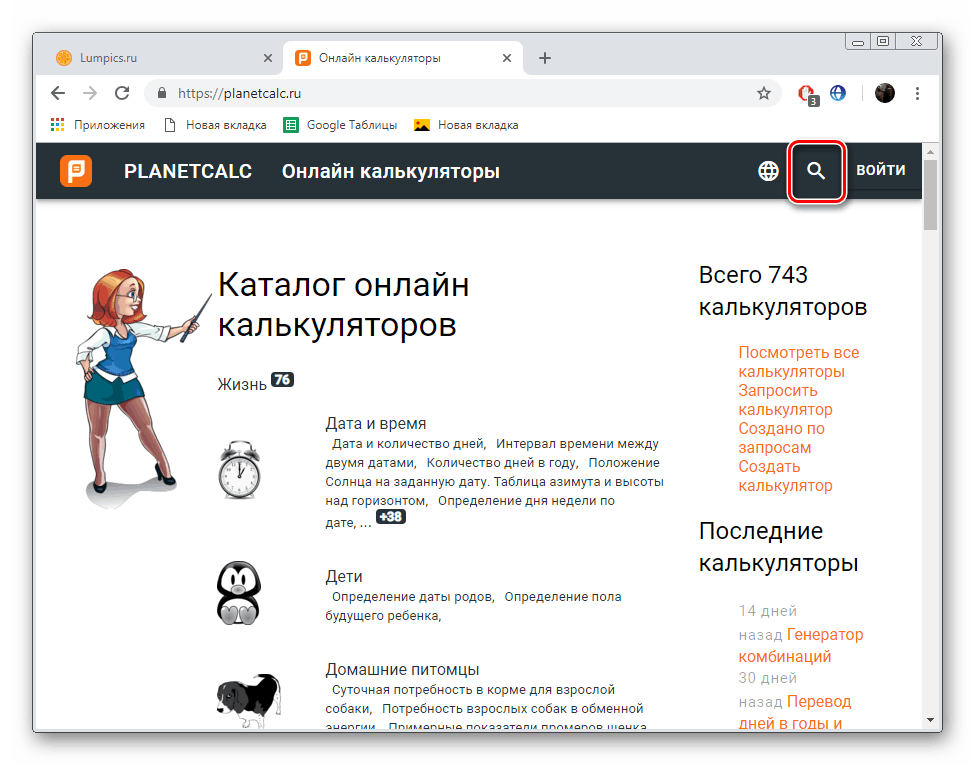The width and height of the screenshot is (975, 765).
Task: Open a new tab with plus button
Action: [545, 58]
